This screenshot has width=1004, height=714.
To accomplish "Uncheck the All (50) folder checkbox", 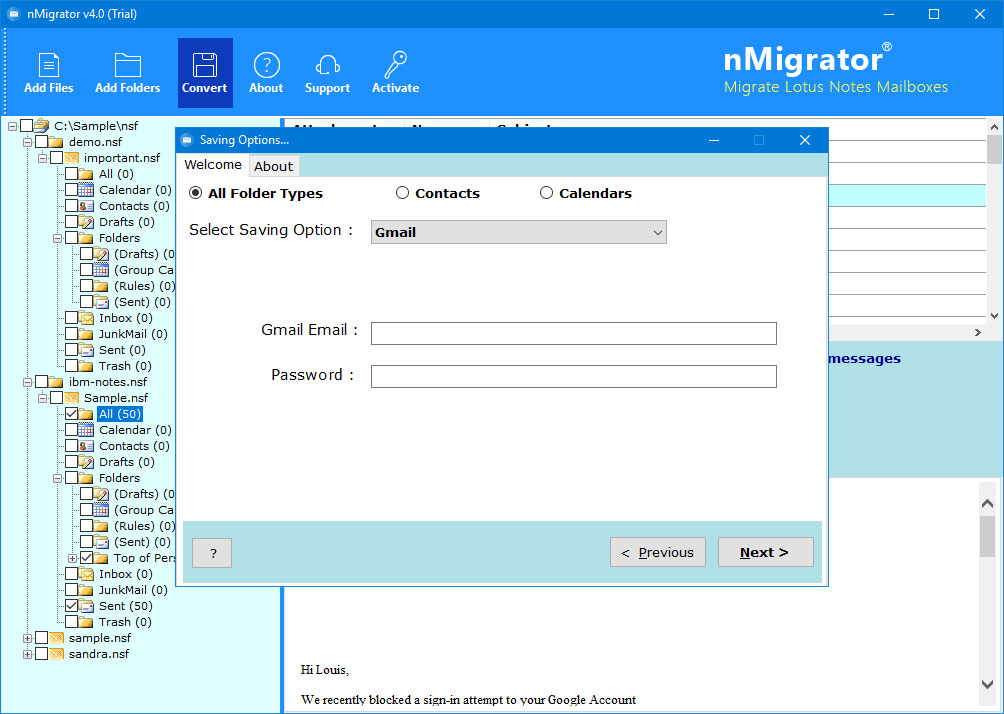I will pyautogui.click(x=71, y=414).
